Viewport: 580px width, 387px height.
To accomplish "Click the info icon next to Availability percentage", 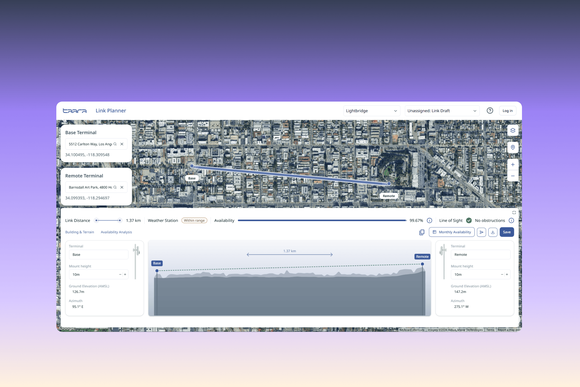I will point(429,221).
